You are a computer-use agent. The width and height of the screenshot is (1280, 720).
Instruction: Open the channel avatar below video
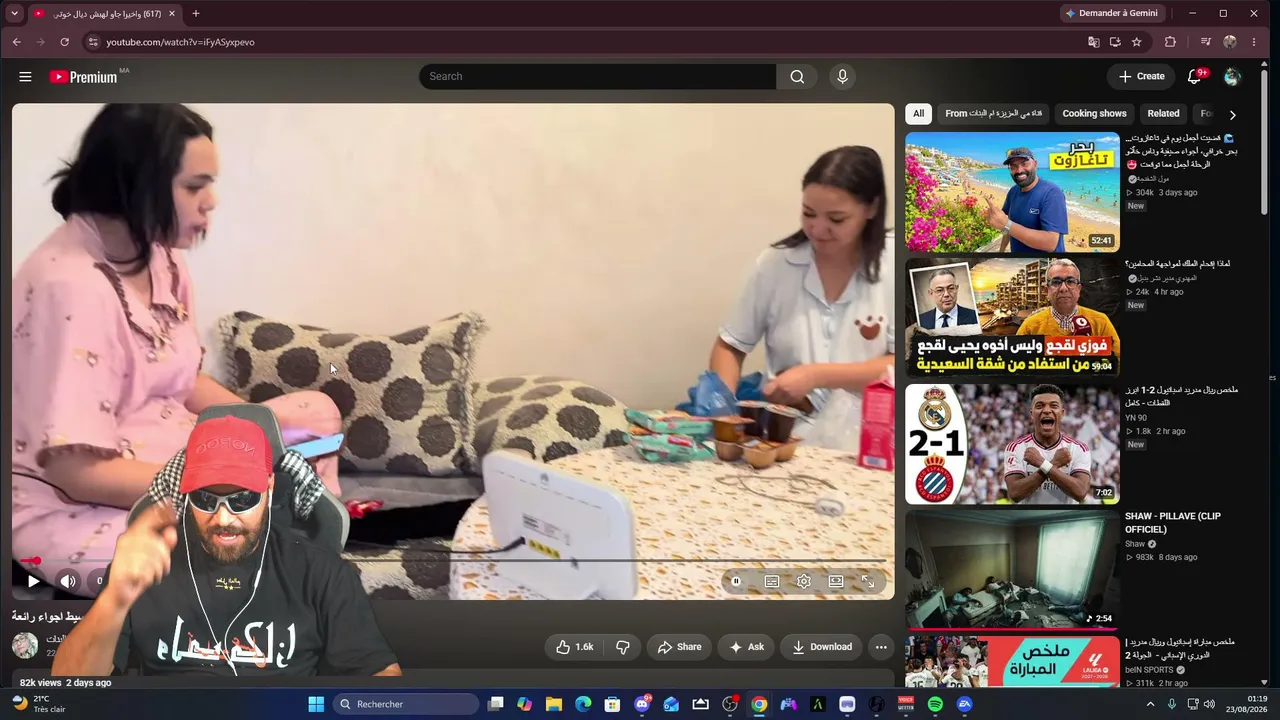[x=25, y=645]
